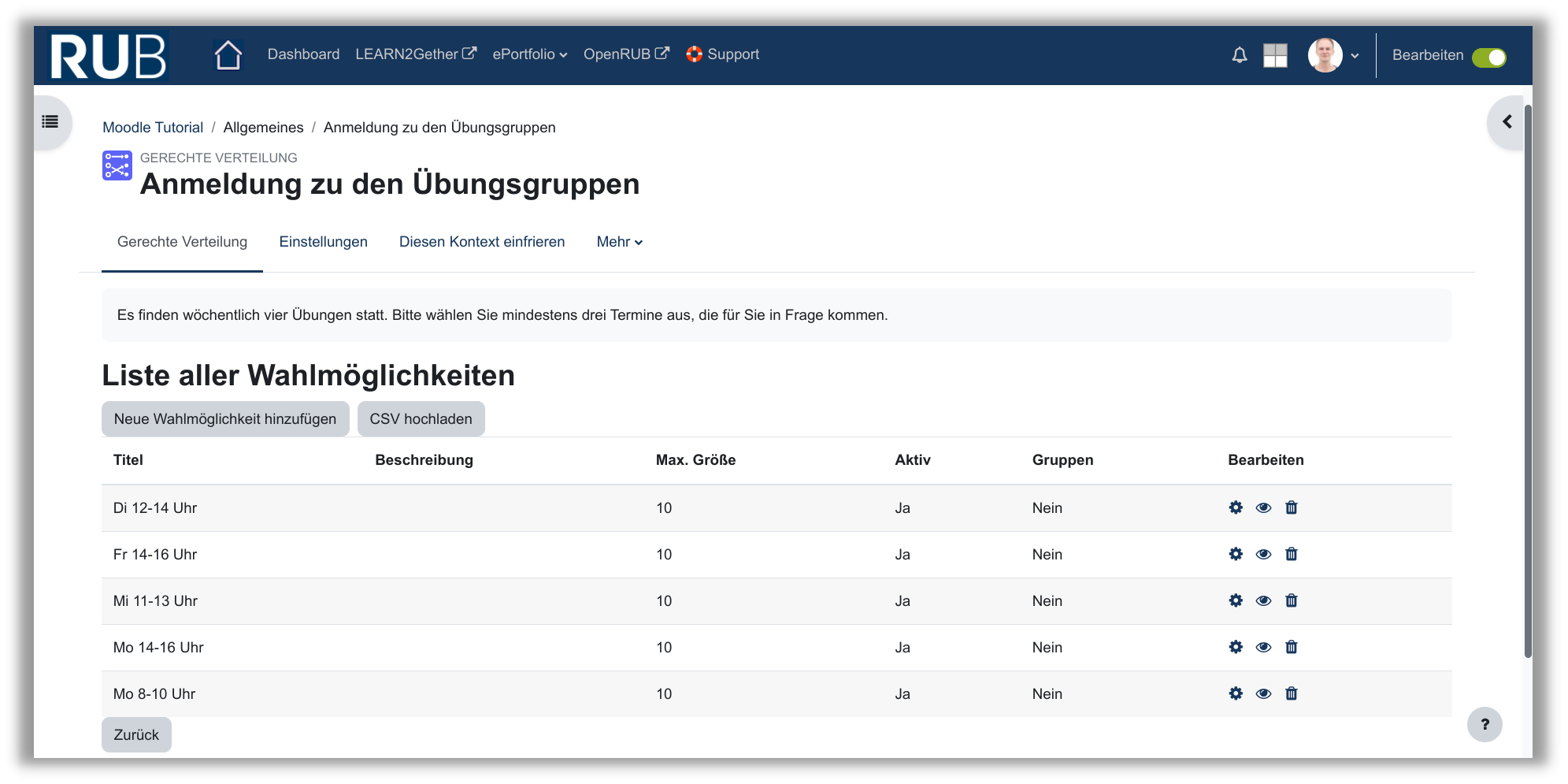This screenshot has height=784, width=1568.
Task: Click Neue Wahlmöglichkeit hinzufügen button
Action: (225, 419)
